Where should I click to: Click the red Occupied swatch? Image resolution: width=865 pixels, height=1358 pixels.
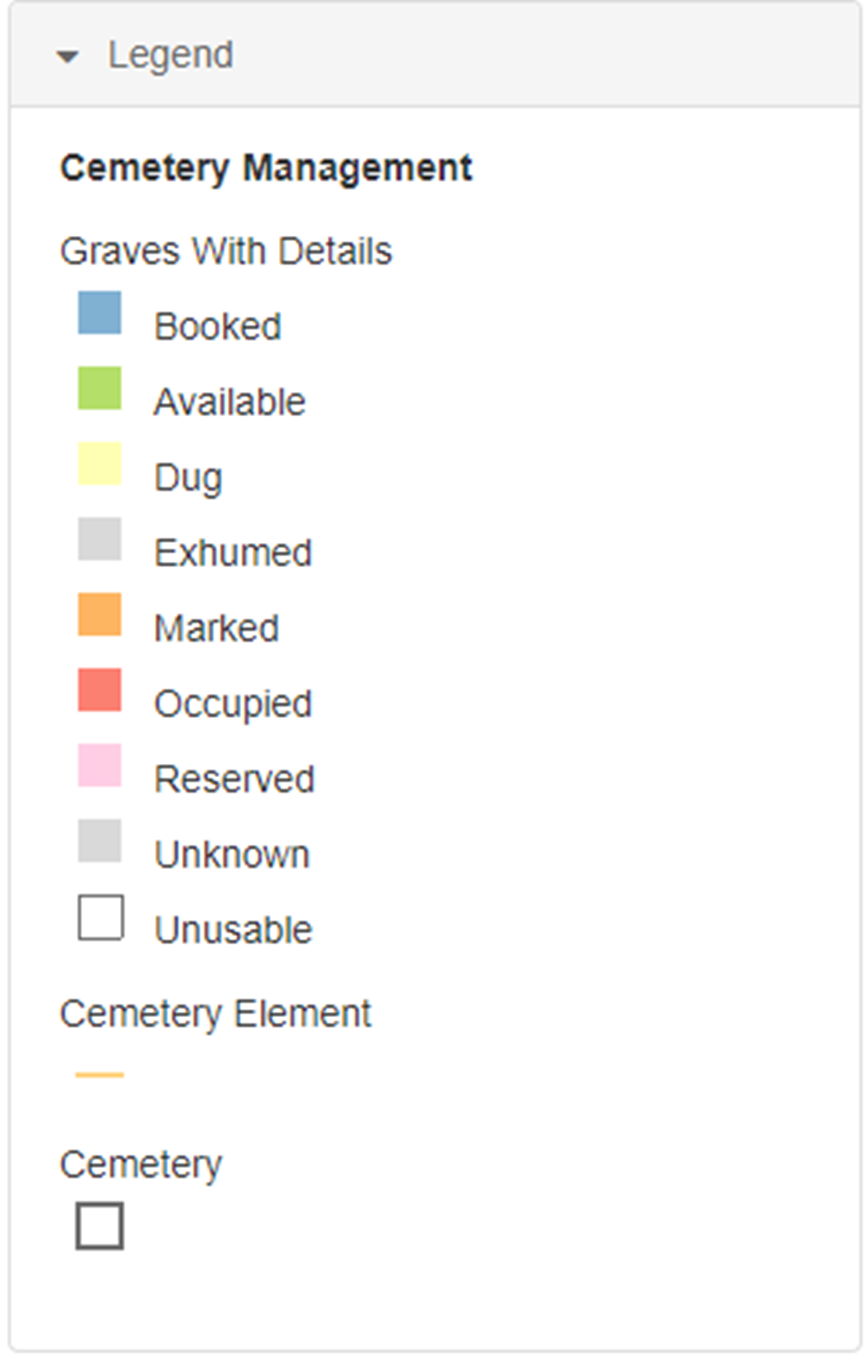[100, 690]
